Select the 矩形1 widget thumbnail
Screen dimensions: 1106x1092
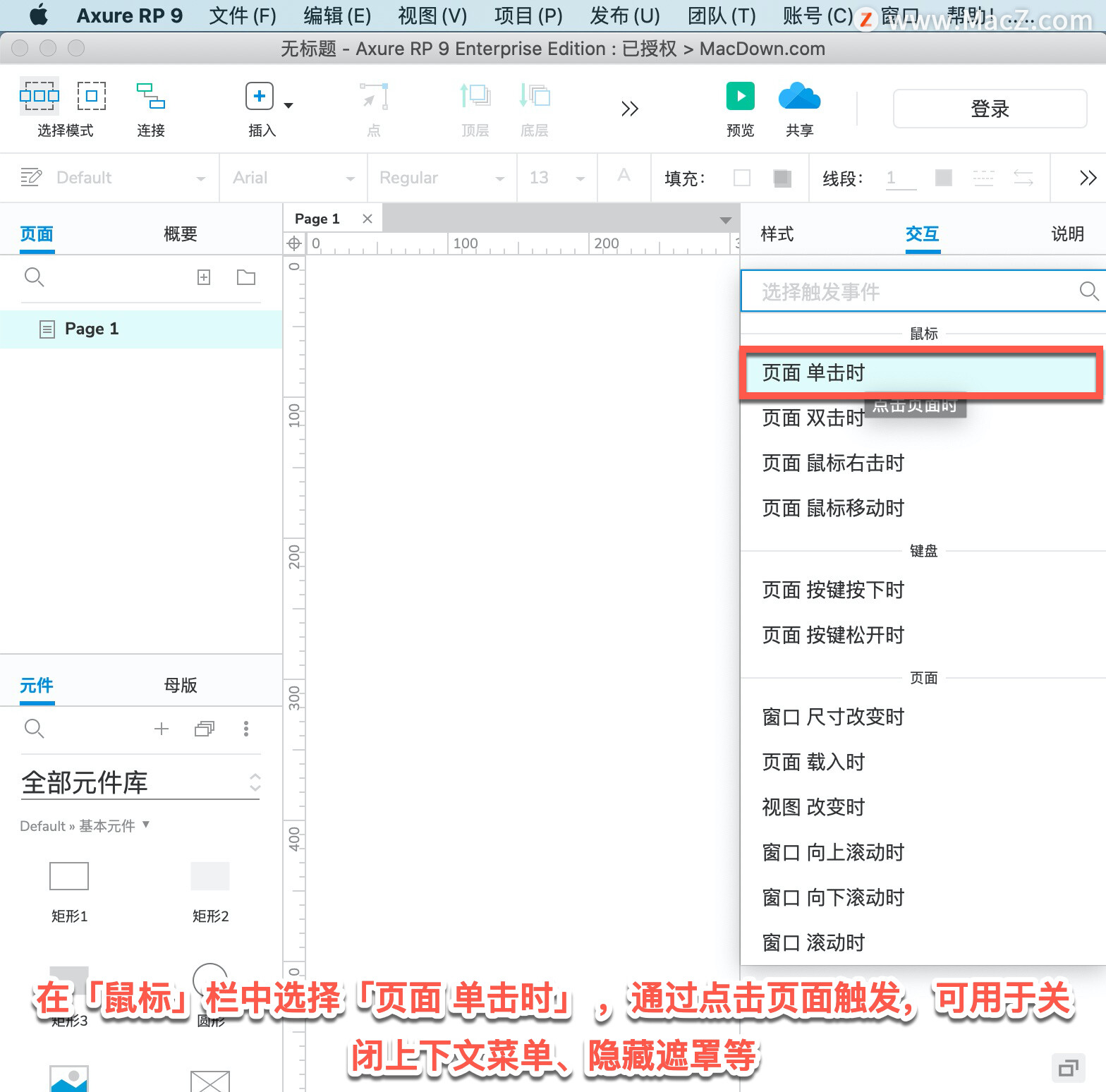point(69,876)
